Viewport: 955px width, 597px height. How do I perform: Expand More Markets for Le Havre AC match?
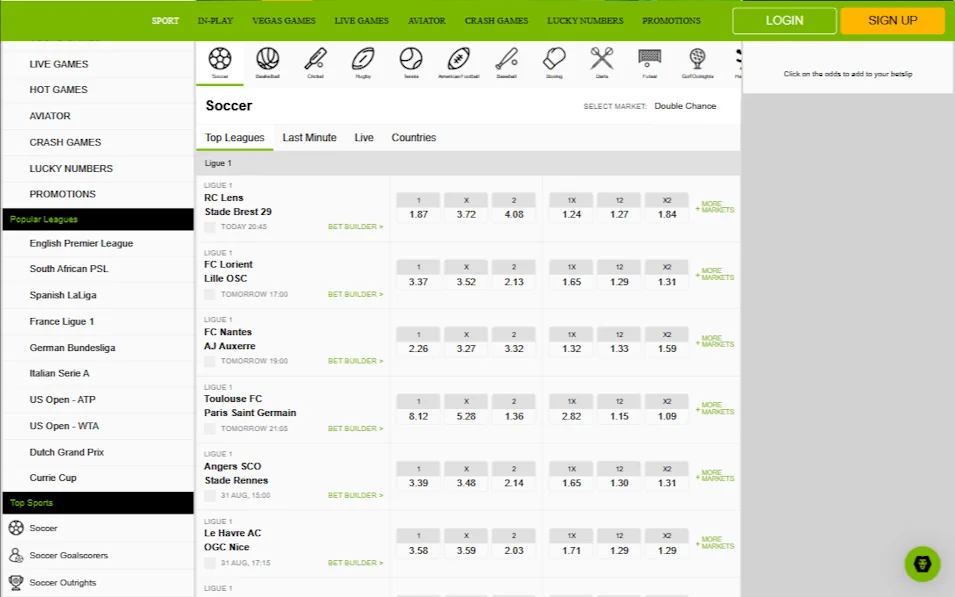tap(715, 543)
